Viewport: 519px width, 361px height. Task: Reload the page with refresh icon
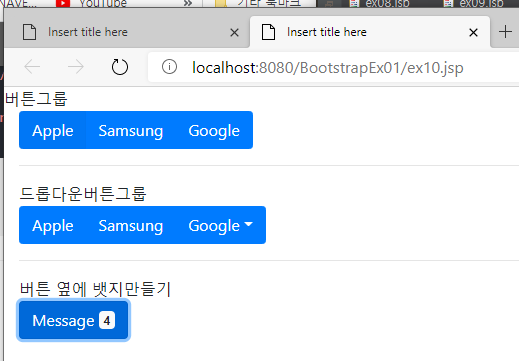[120, 67]
